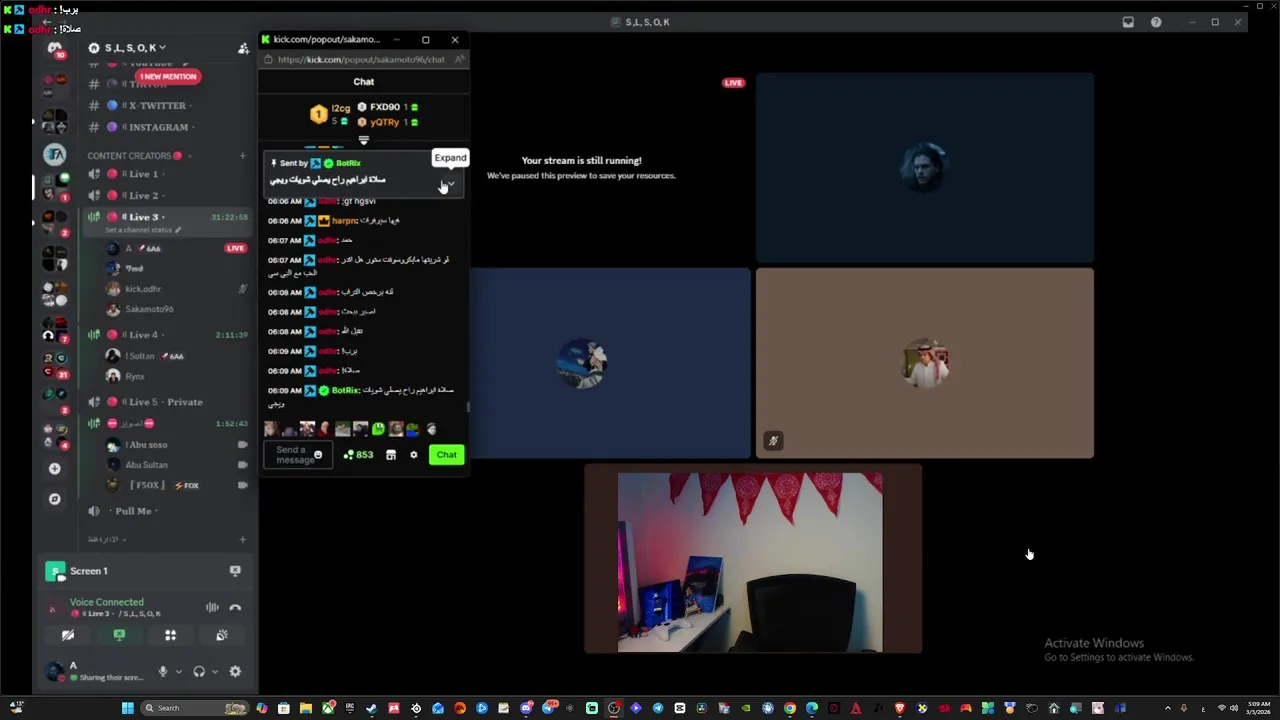Screen dimensions: 1280x720
Task: Click muted mic icon on brown participant tile
Action: pos(773,441)
